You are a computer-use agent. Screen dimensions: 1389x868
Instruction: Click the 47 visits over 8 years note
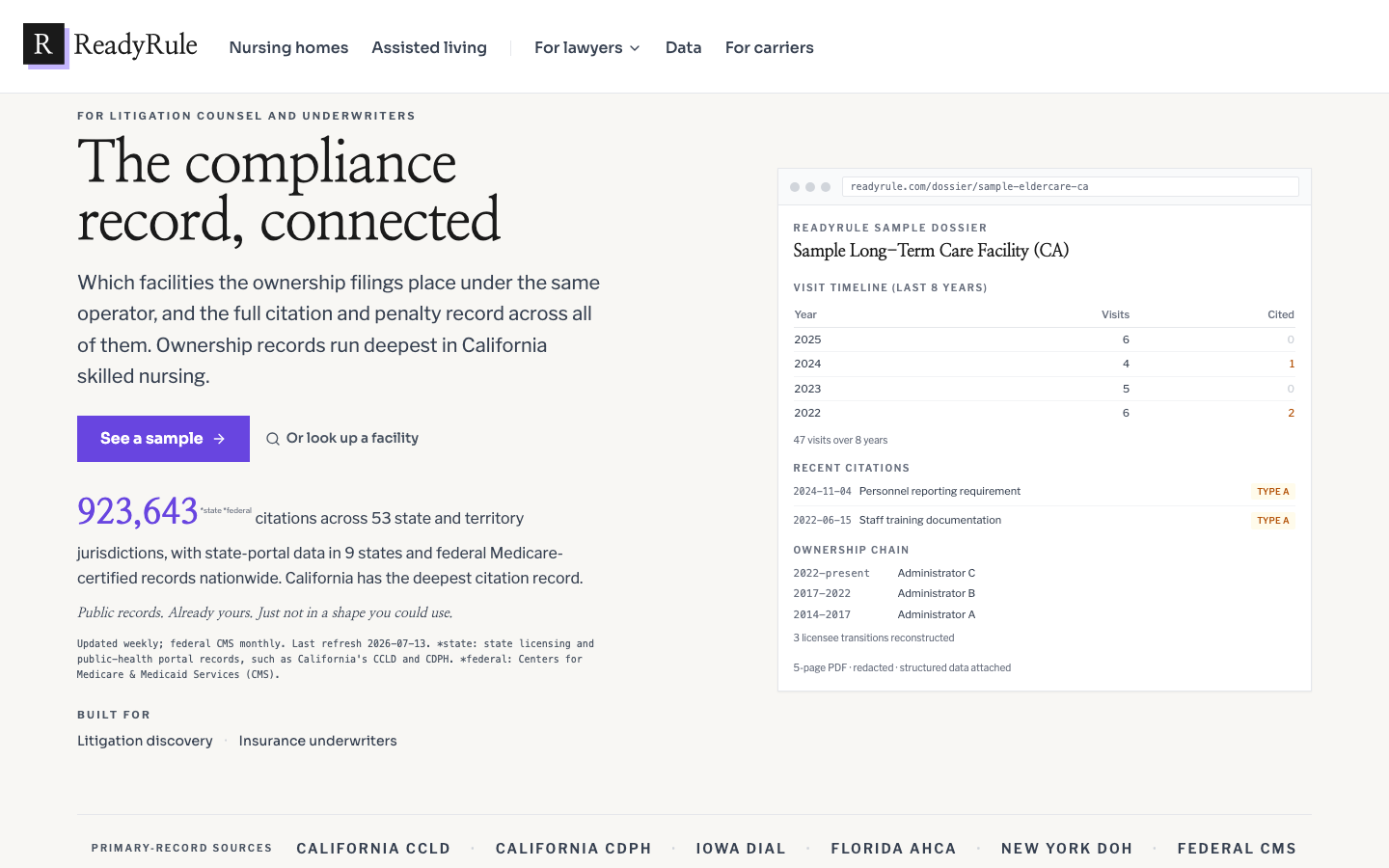840,440
